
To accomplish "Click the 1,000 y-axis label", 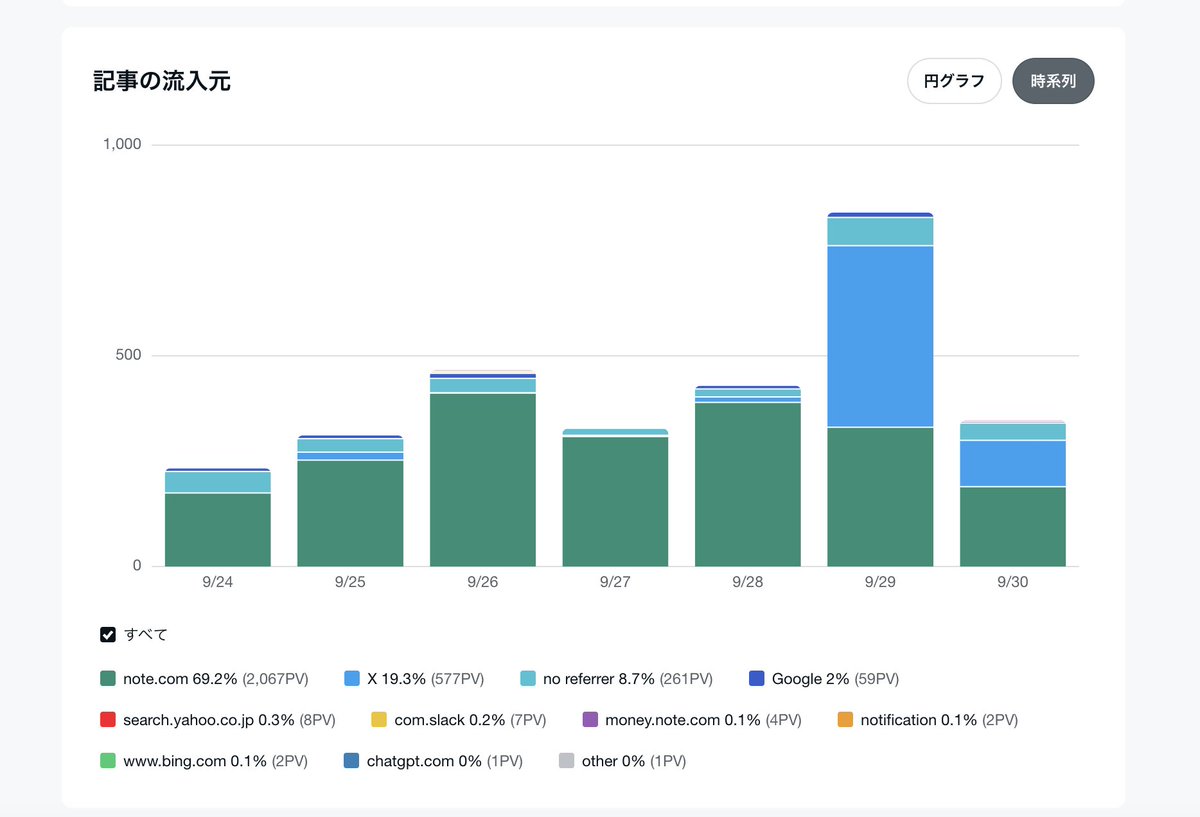I will (122, 144).
